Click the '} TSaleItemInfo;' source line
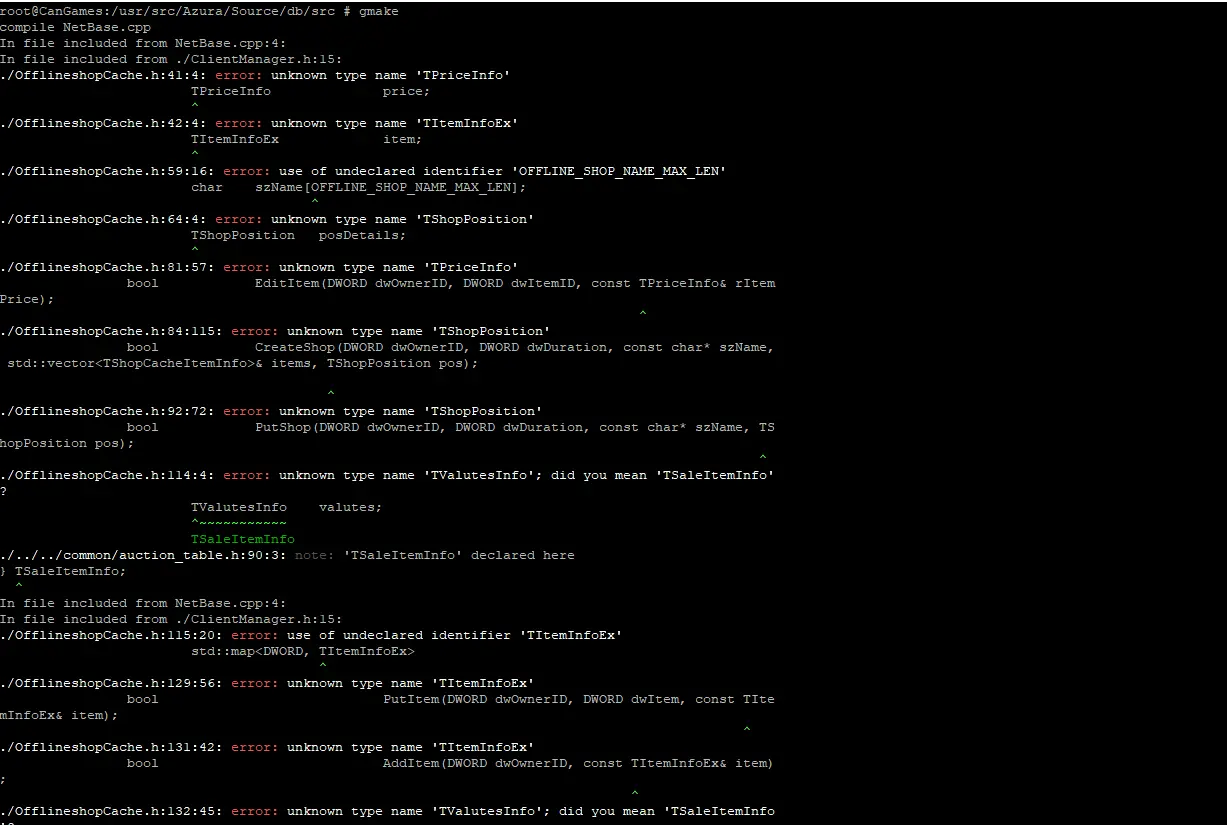Image resolution: width=1227 pixels, height=825 pixels. click(x=63, y=571)
